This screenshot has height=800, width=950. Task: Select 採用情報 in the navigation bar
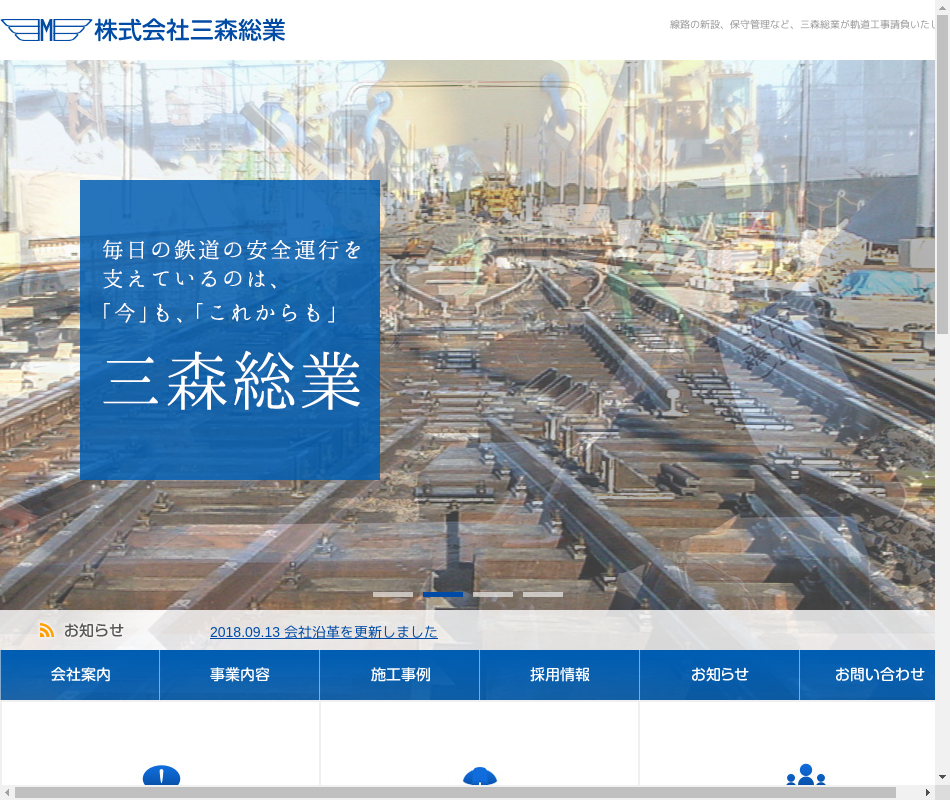pyautogui.click(x=559, y=675)
